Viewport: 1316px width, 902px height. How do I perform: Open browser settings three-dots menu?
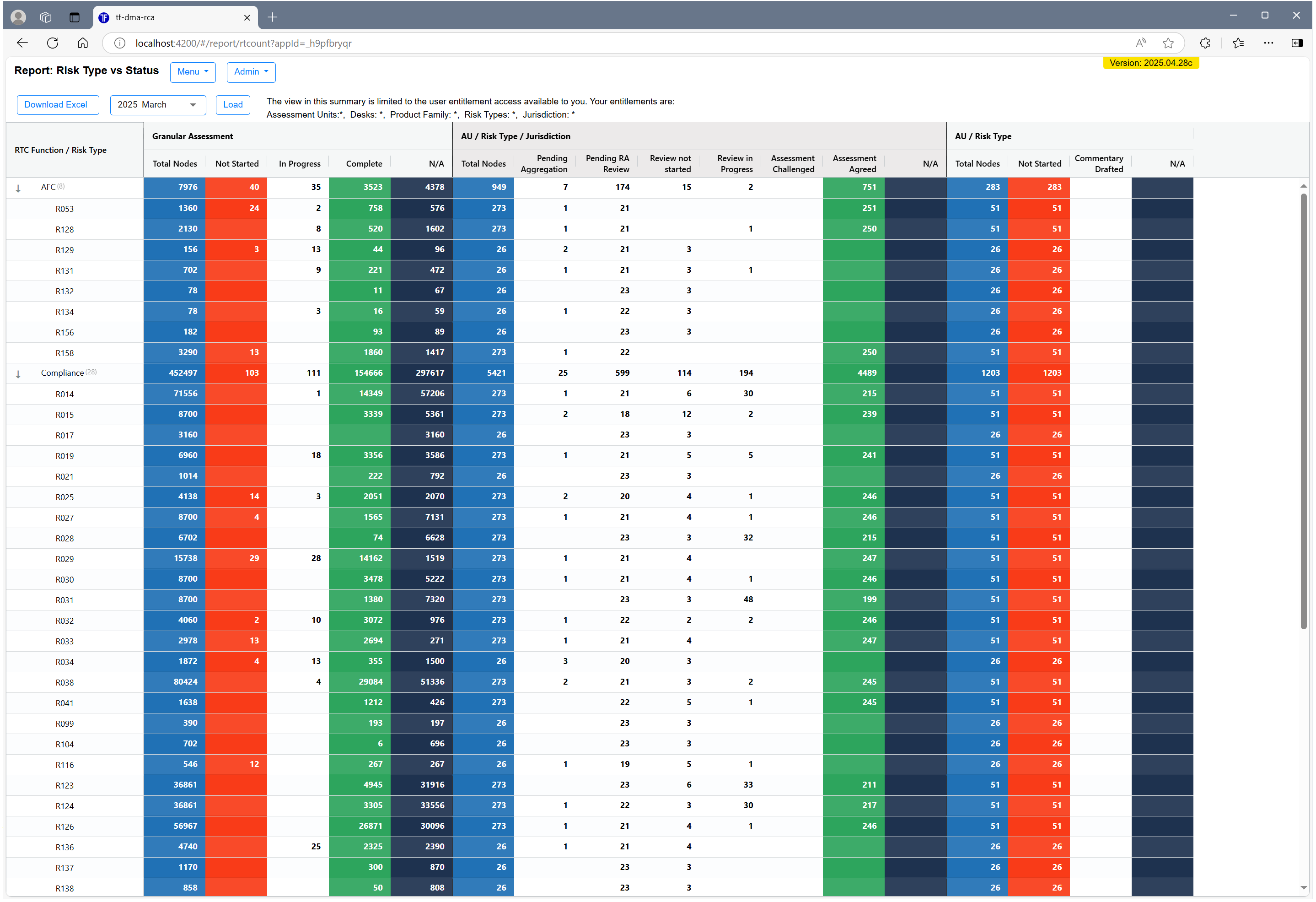[x=1268, y=43]
